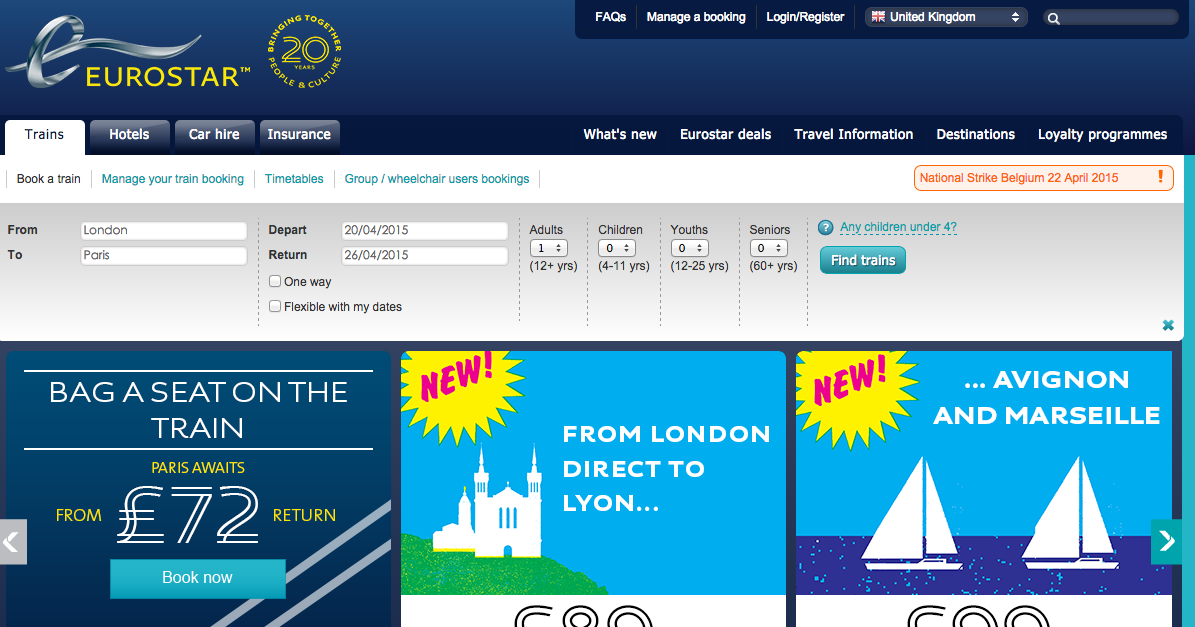Click the question mark help icon
Viewport: 1195px width, 627px height.
[825, 227]
